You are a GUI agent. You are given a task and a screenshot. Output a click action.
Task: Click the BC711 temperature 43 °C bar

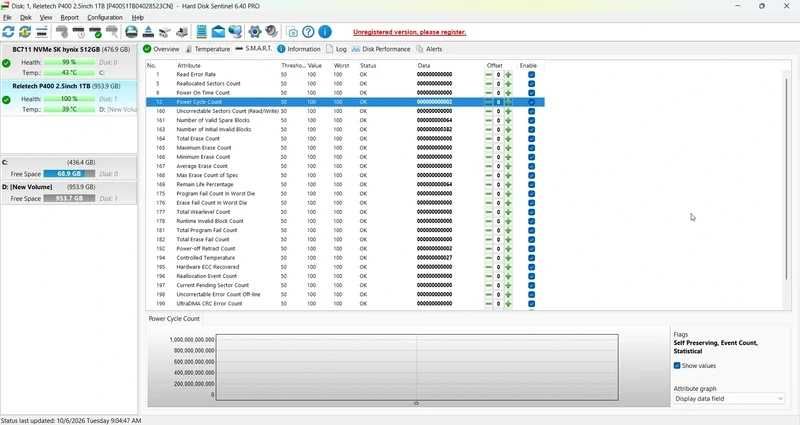[x=69, y=73]
